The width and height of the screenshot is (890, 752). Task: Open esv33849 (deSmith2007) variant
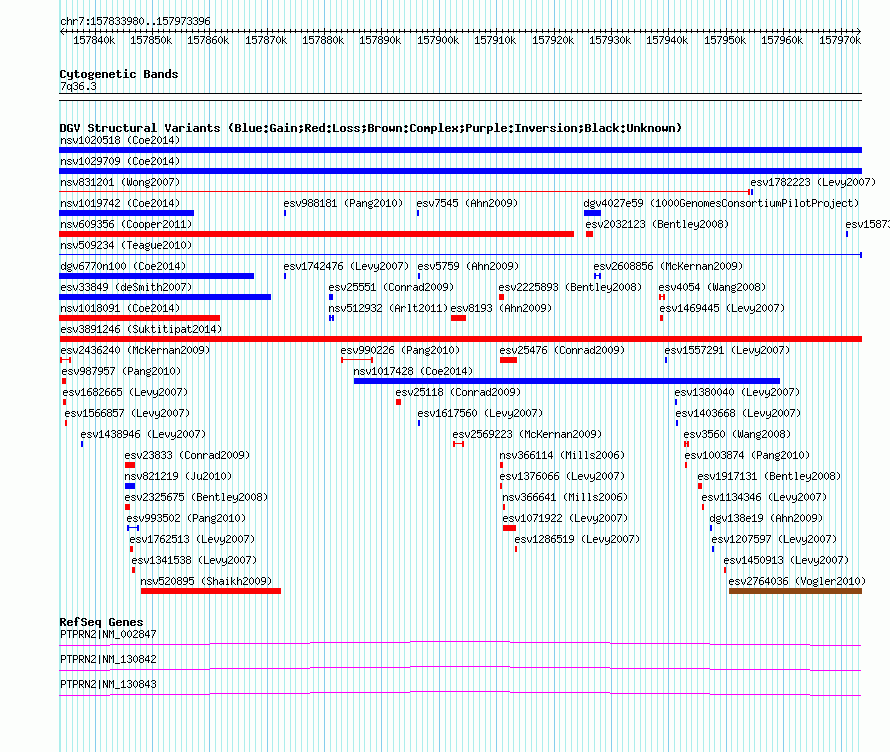coord(126,287)
